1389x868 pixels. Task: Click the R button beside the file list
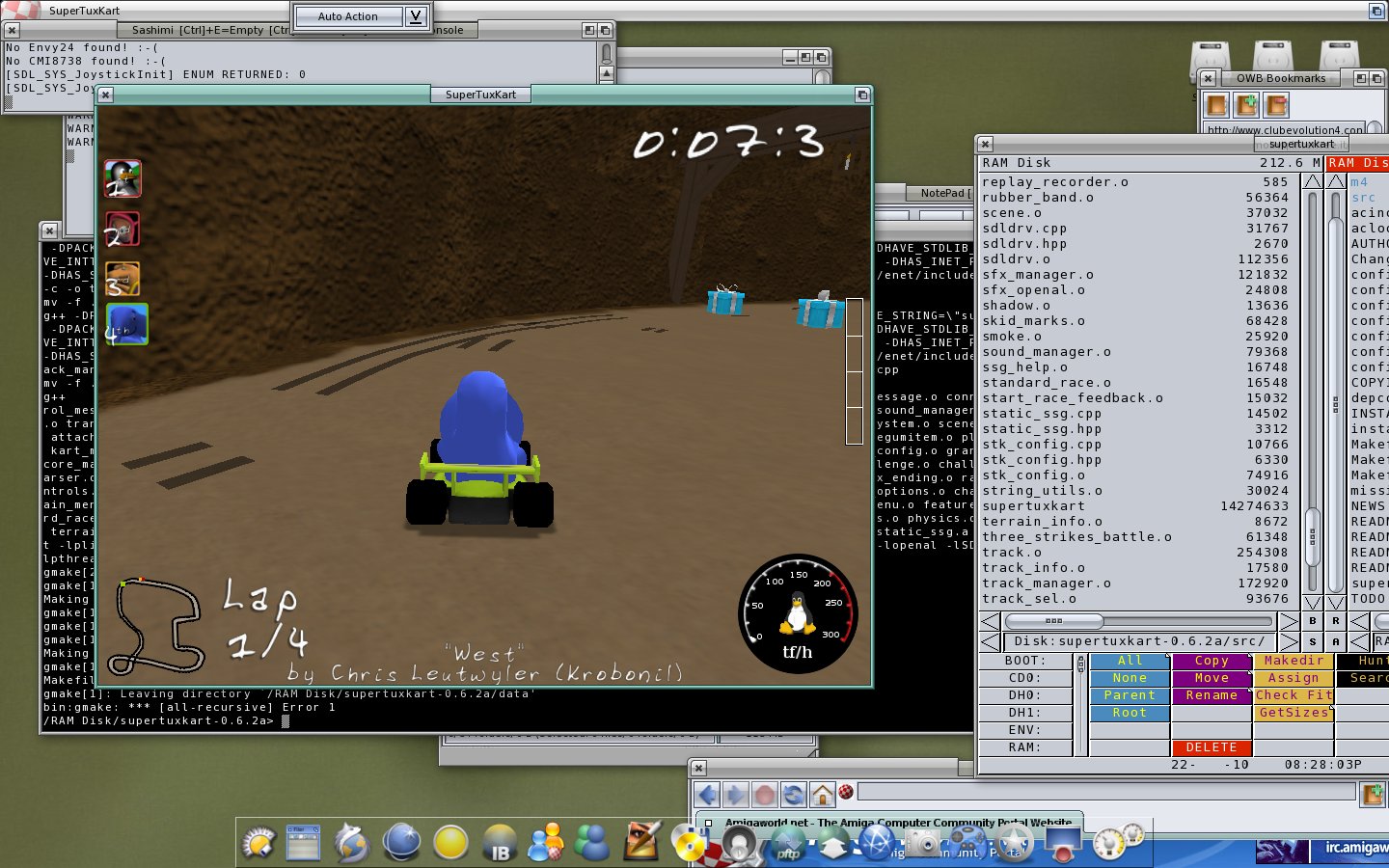tap(1336, 621)
